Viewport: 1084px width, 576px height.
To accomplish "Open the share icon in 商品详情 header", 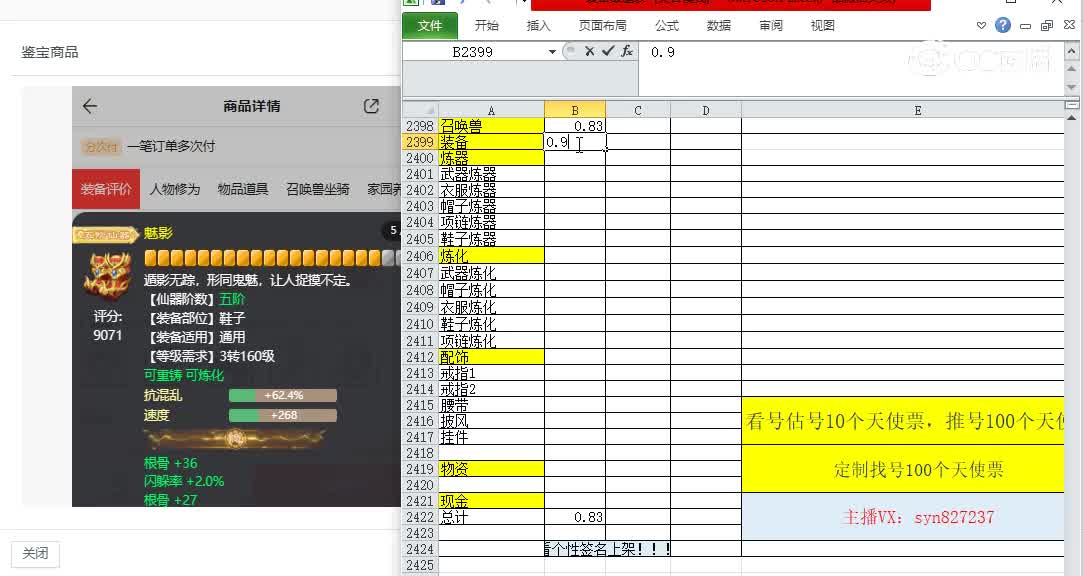I will [x=371, y=106].
